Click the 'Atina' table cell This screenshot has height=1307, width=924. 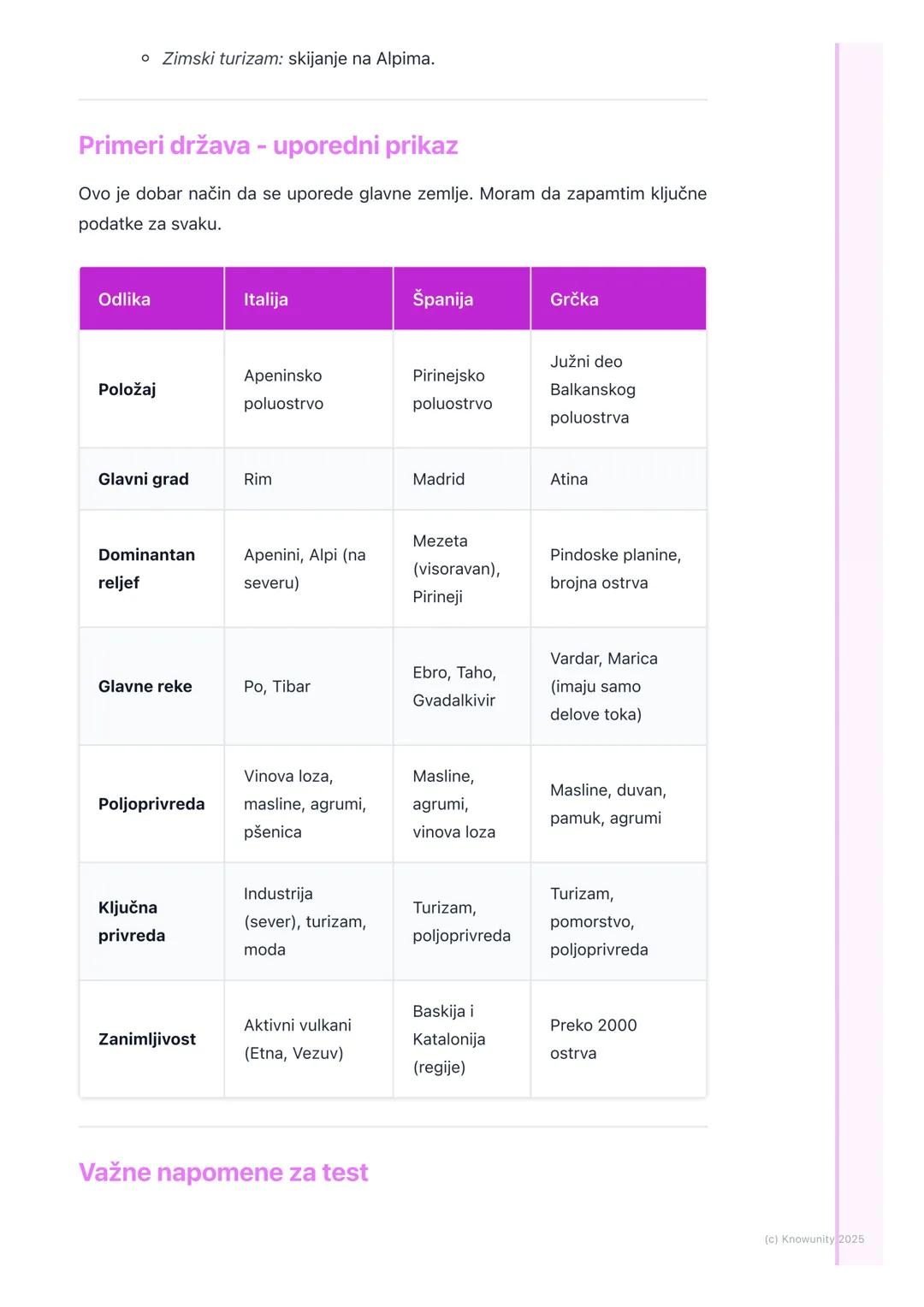coord(569,479)
